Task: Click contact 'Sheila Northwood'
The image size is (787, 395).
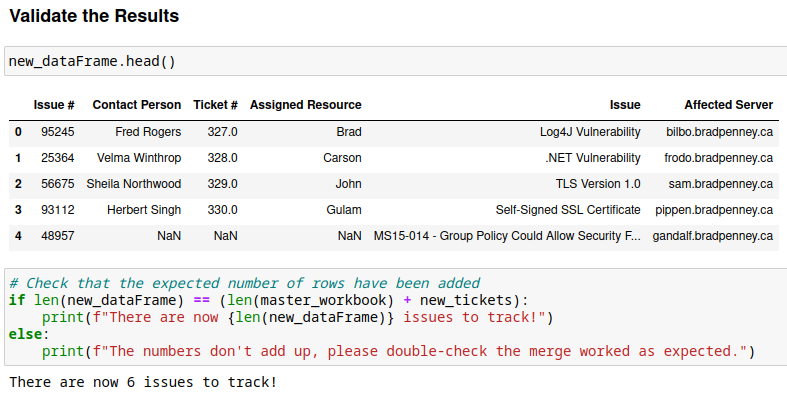Action: 134,184
